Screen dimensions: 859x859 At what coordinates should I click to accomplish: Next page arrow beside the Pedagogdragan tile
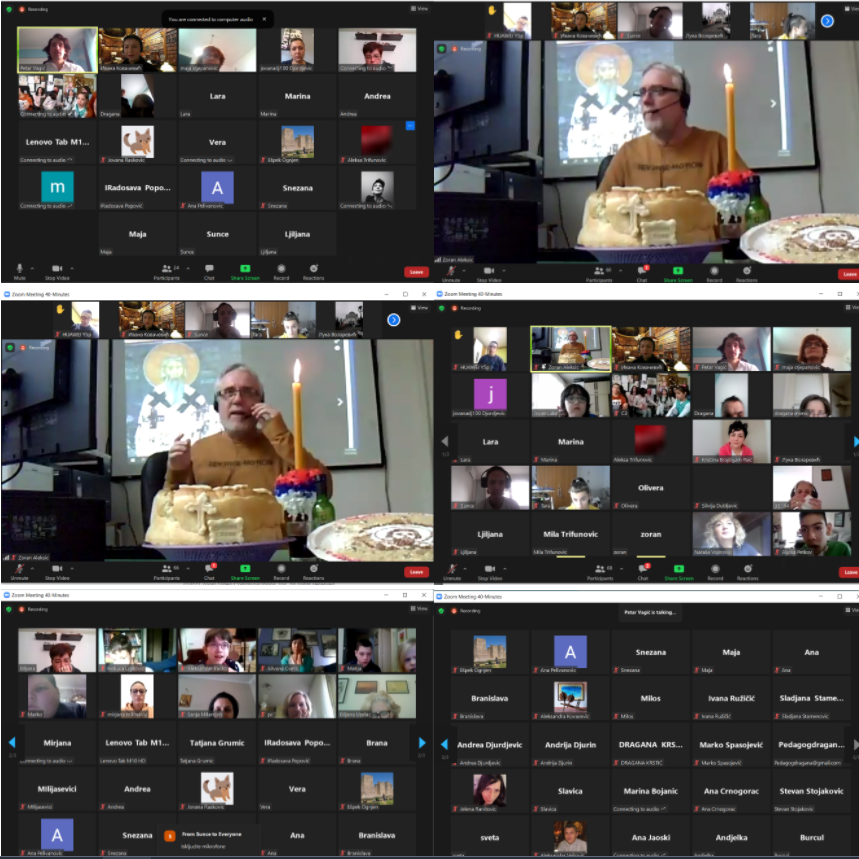pyautogui.click(x=854, y=744)
